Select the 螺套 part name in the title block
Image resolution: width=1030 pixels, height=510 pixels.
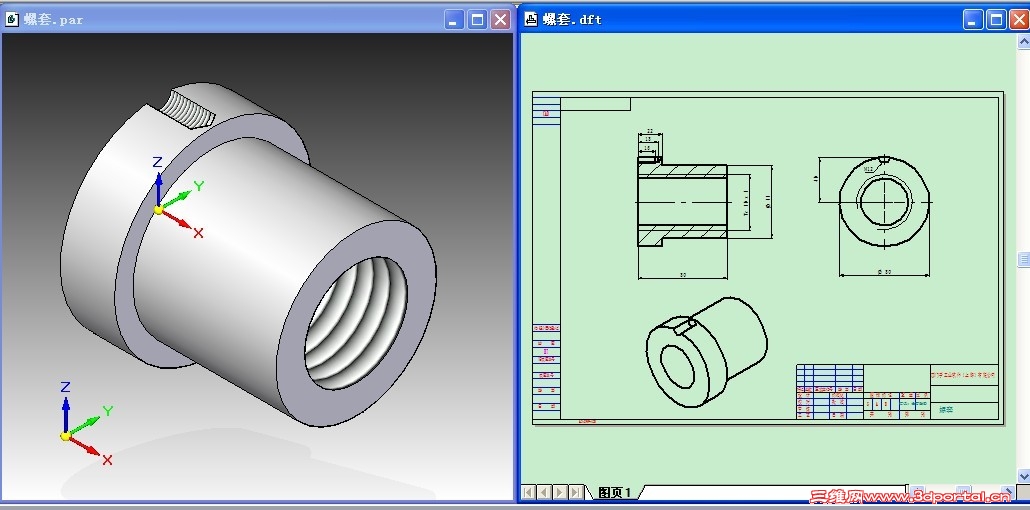946,409
